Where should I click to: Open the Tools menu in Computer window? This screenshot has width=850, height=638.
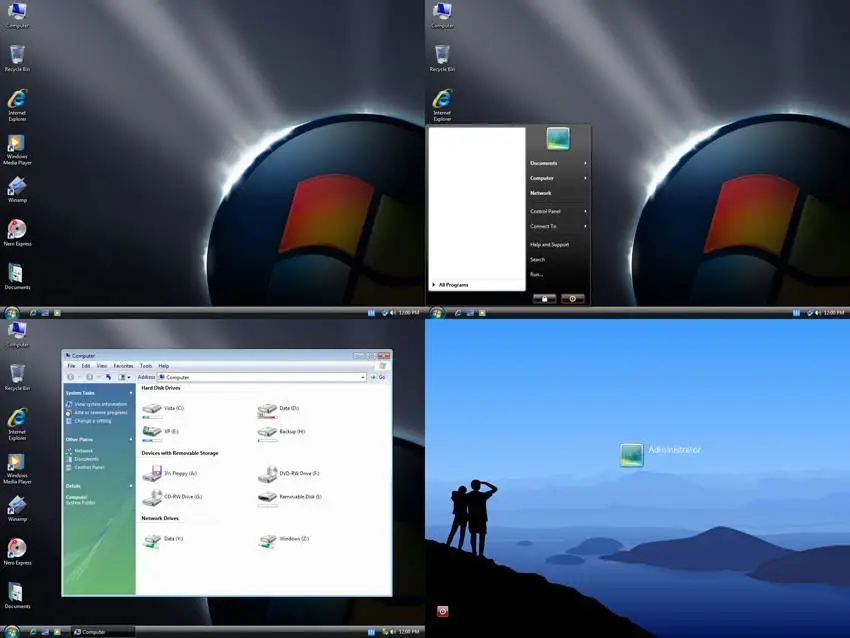coord(146,366)
